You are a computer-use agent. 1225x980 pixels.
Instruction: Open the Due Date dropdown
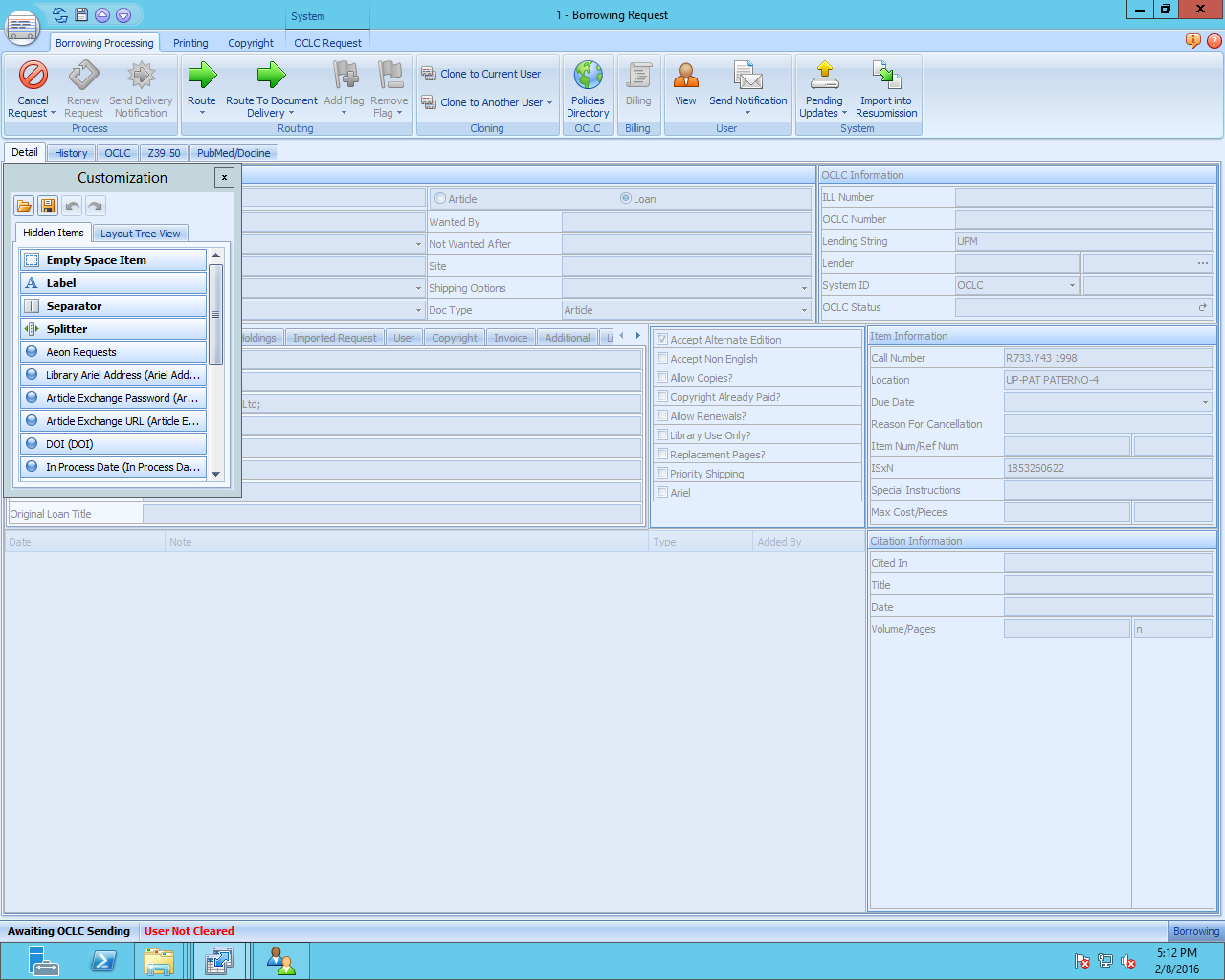pos(1205,402)
